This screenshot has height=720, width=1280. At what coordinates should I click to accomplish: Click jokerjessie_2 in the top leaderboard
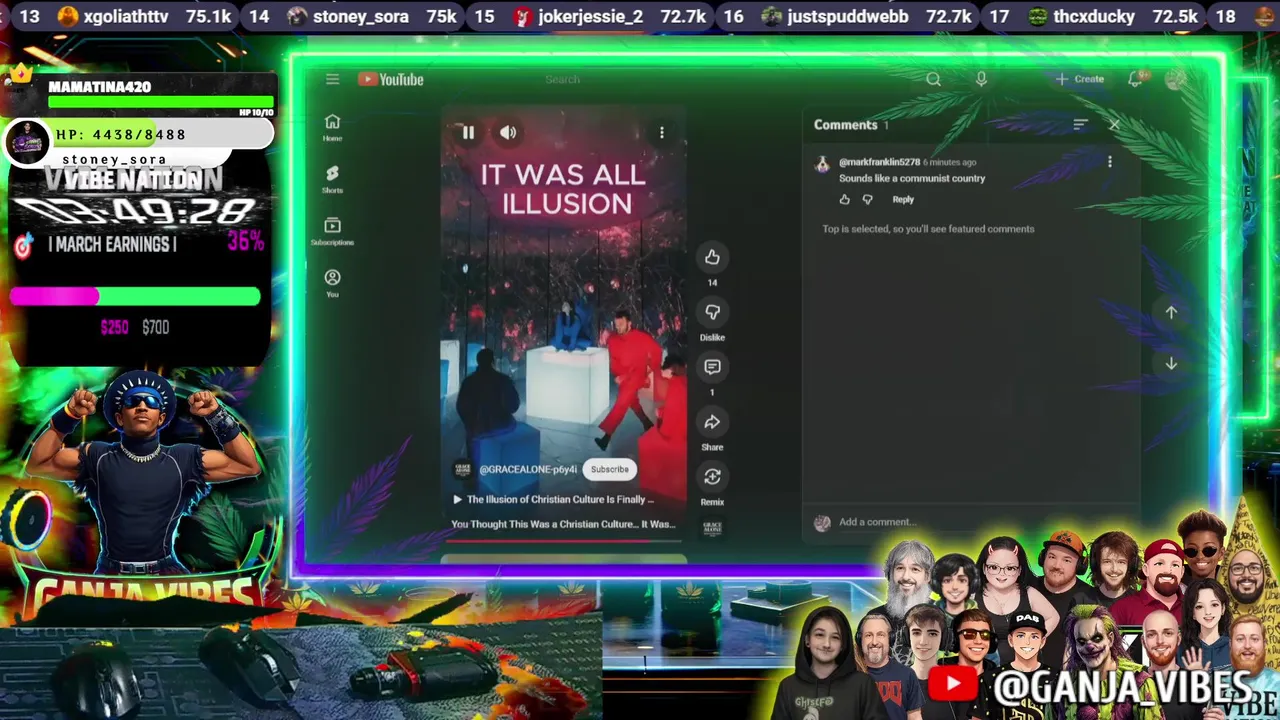[590, 16]
